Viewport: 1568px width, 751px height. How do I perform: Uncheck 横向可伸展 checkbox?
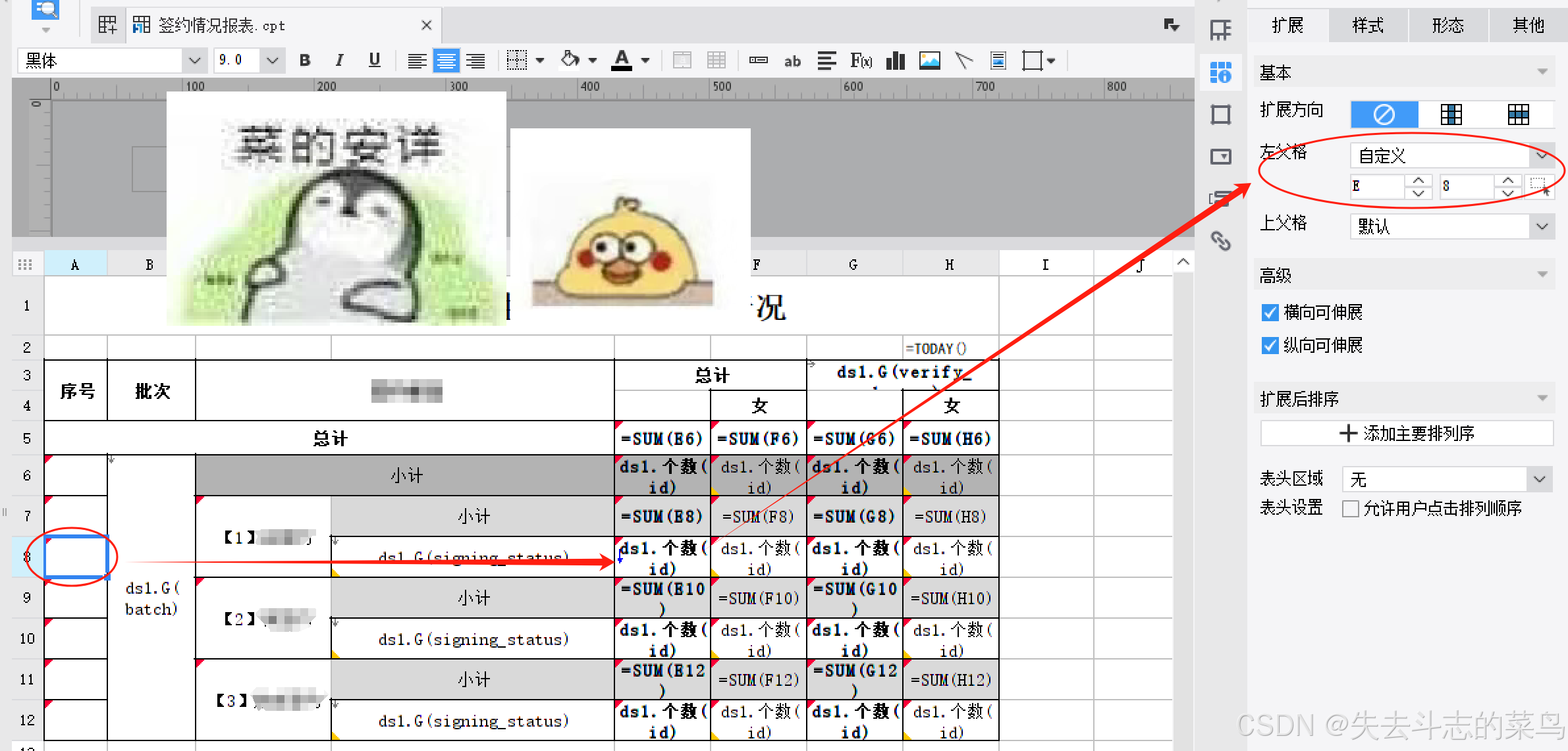pos(1270,313)
